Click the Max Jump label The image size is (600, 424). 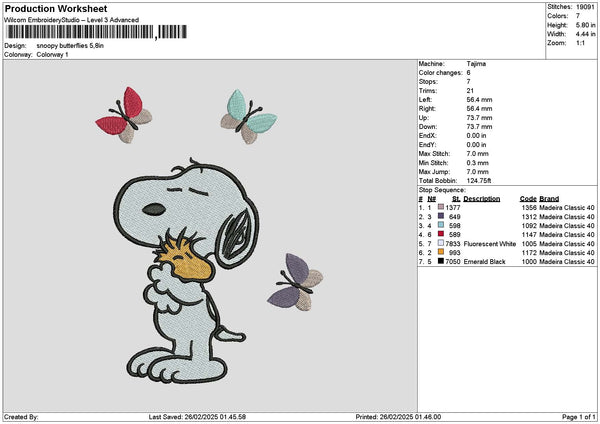click(434, 172)
